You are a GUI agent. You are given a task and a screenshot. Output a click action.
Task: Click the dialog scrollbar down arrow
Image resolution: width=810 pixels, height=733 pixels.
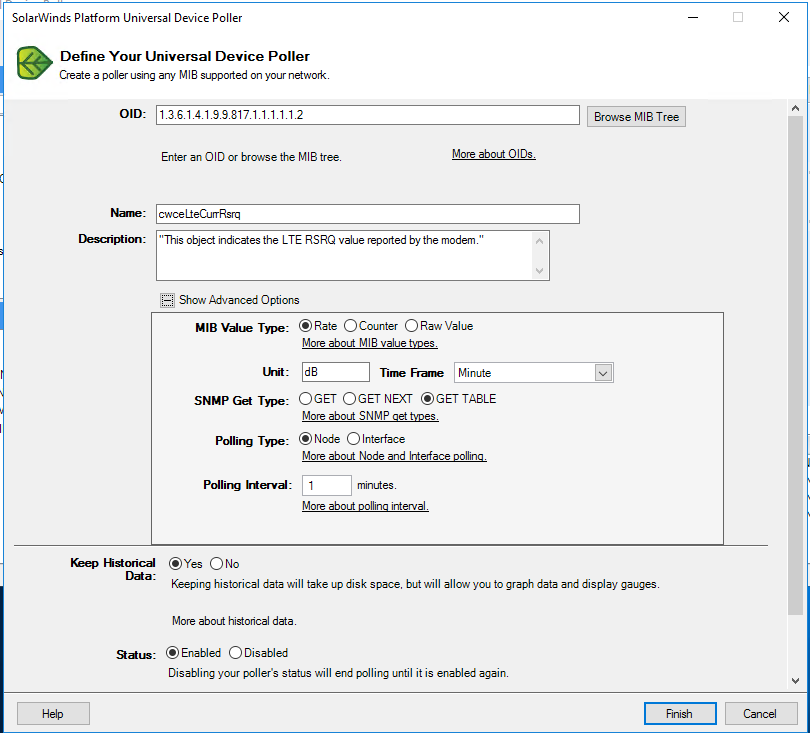(796, 681)
